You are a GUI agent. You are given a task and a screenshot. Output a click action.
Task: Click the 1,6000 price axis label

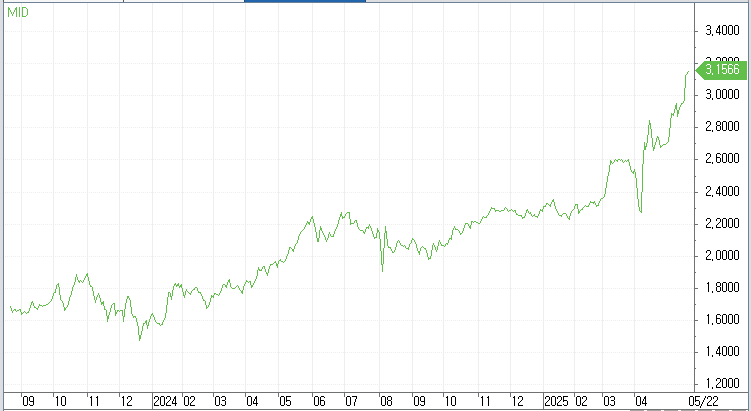(x=722, y=320)
